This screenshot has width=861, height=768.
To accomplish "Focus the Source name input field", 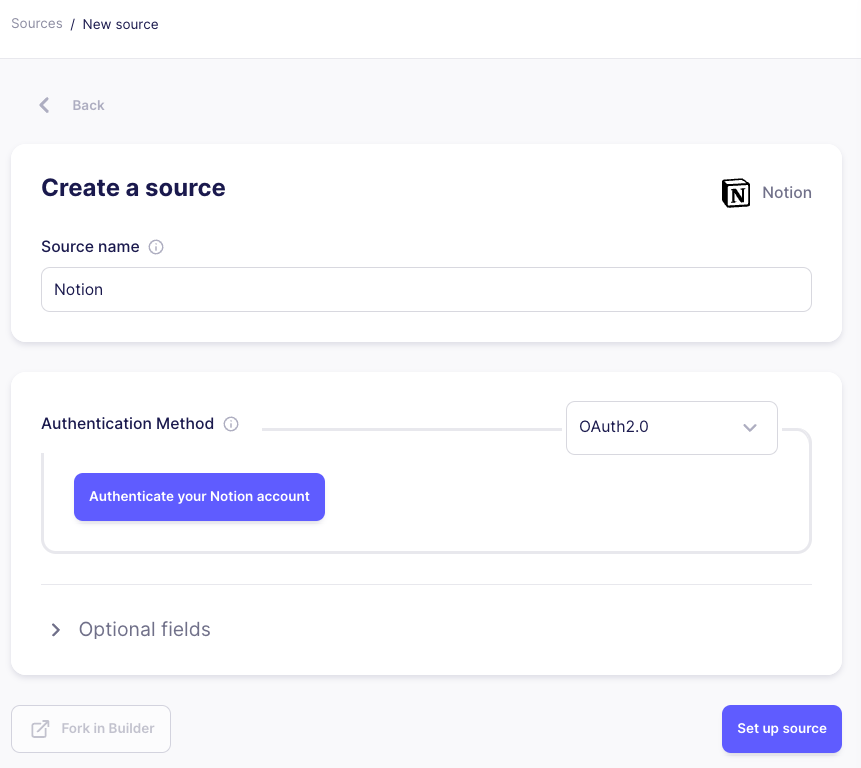I will [426, 289].
